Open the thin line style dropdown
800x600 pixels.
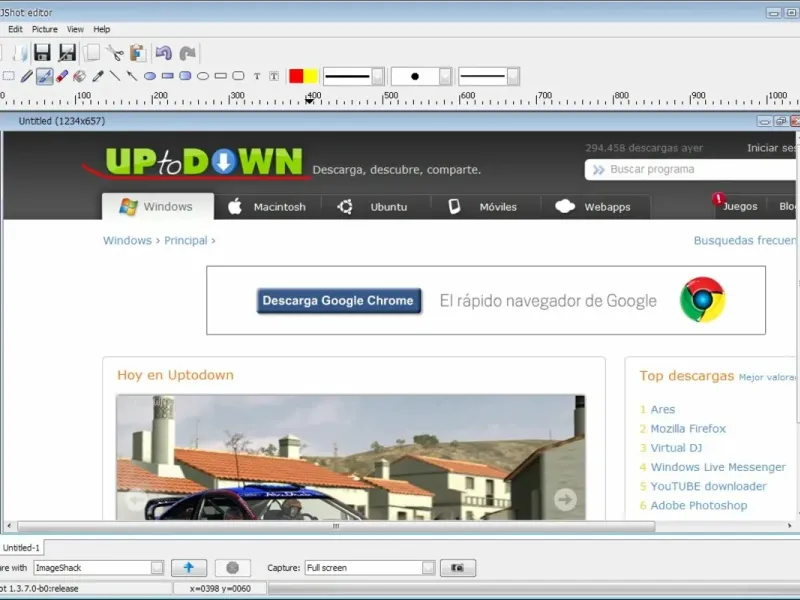click(x=513, y=77)
